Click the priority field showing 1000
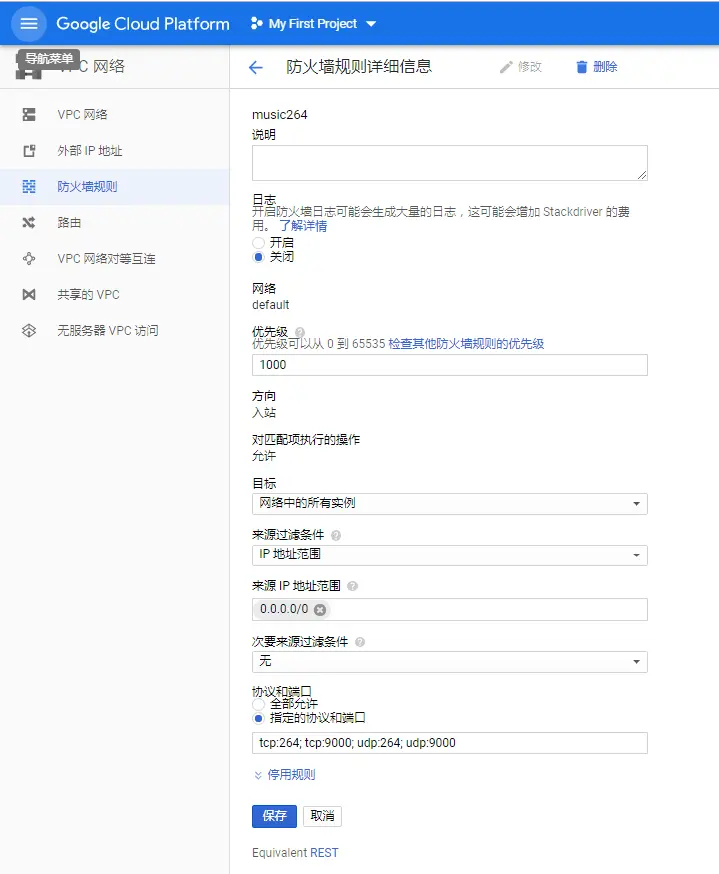Image resolution: width=719 pixels, height=874 pixels. [x=450, y=365]
